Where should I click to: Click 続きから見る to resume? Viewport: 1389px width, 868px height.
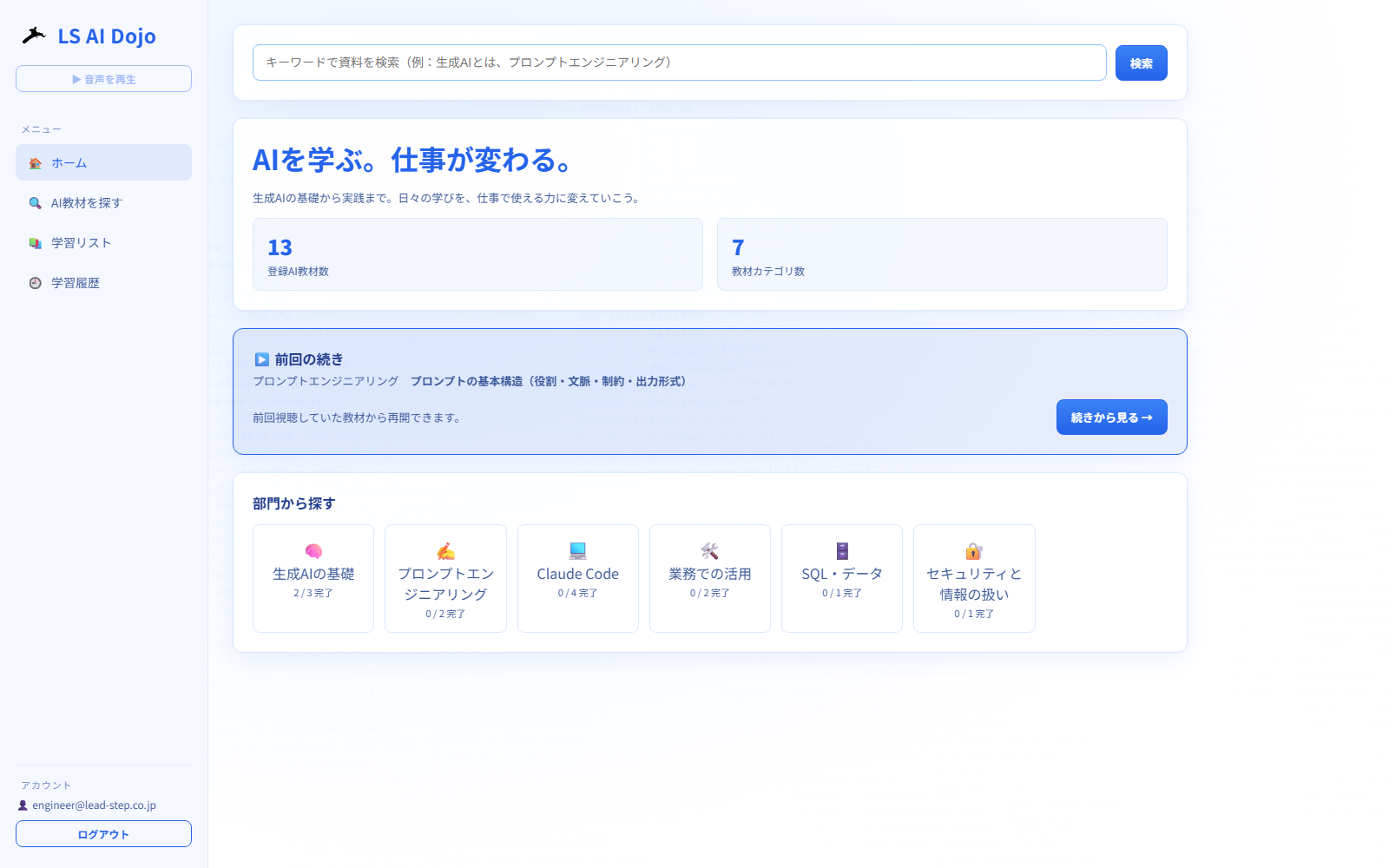click(1112, 418)
